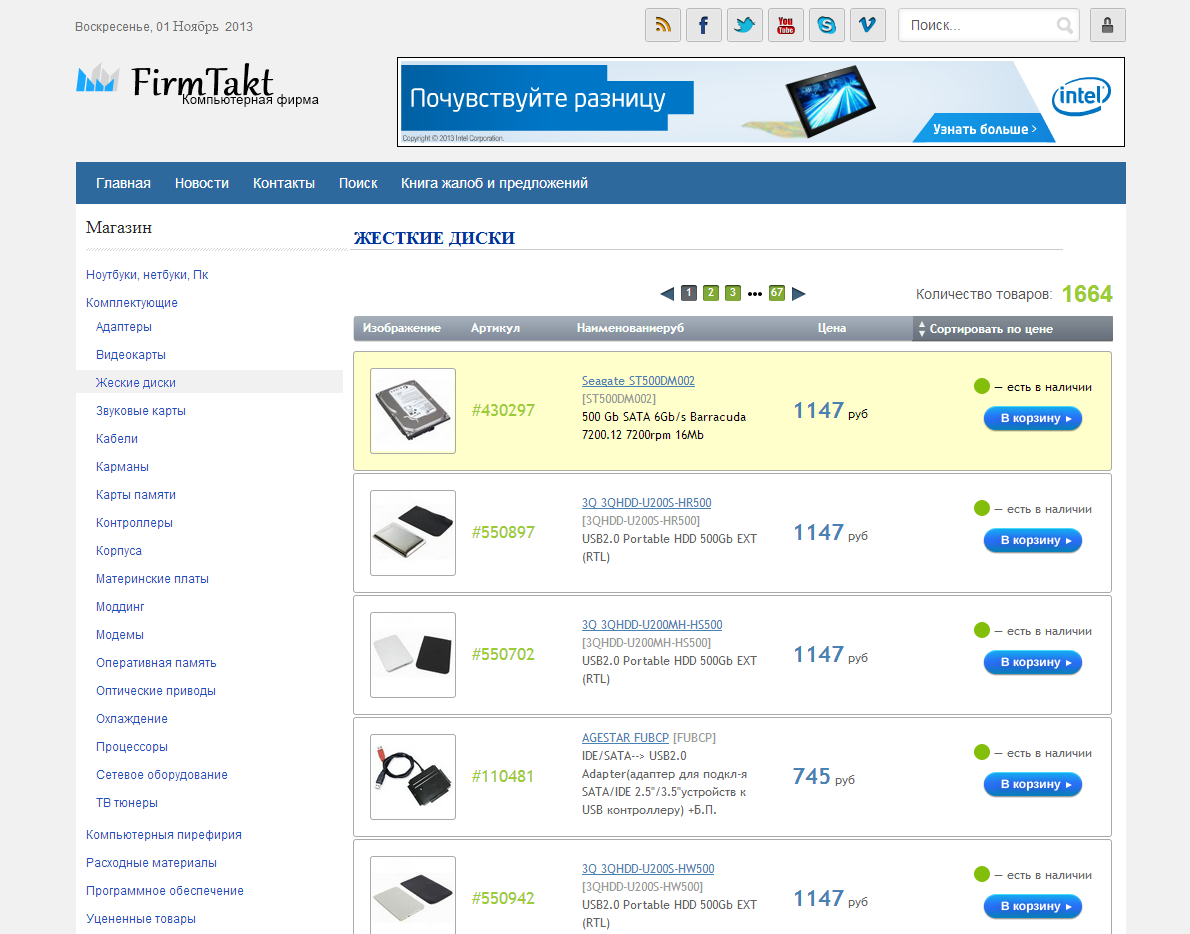Open ТВ тюнеры subcategory
1190x934 pixels.
pos(127,803)
